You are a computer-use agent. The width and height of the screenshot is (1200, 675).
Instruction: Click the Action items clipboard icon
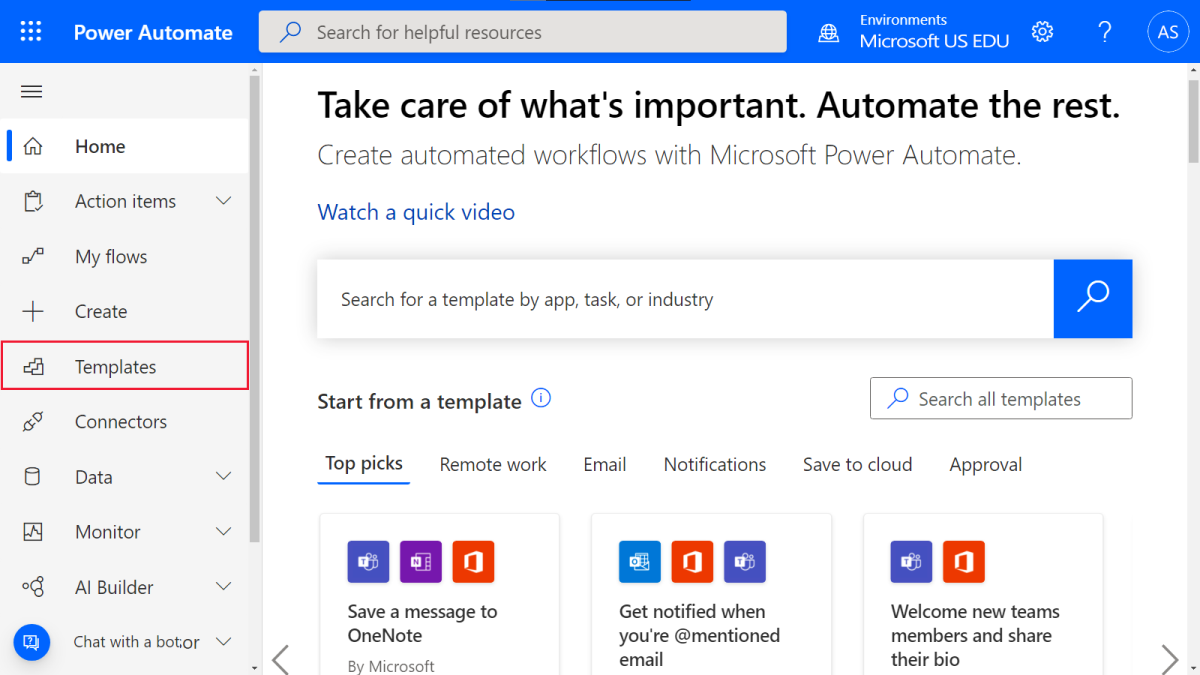coord(33,201)
